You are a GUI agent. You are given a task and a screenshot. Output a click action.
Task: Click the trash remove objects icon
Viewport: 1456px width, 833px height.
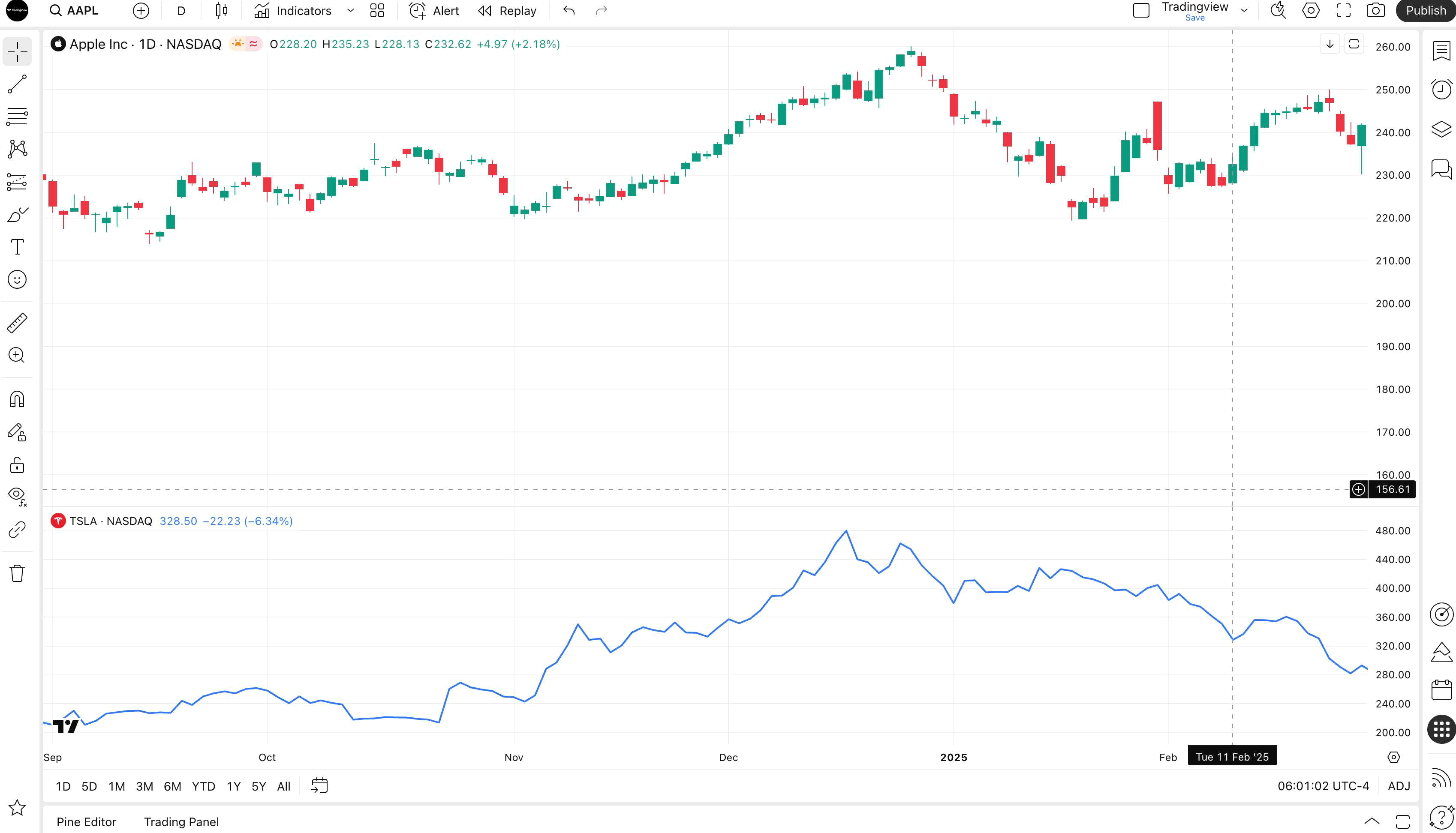click(17, 573)
